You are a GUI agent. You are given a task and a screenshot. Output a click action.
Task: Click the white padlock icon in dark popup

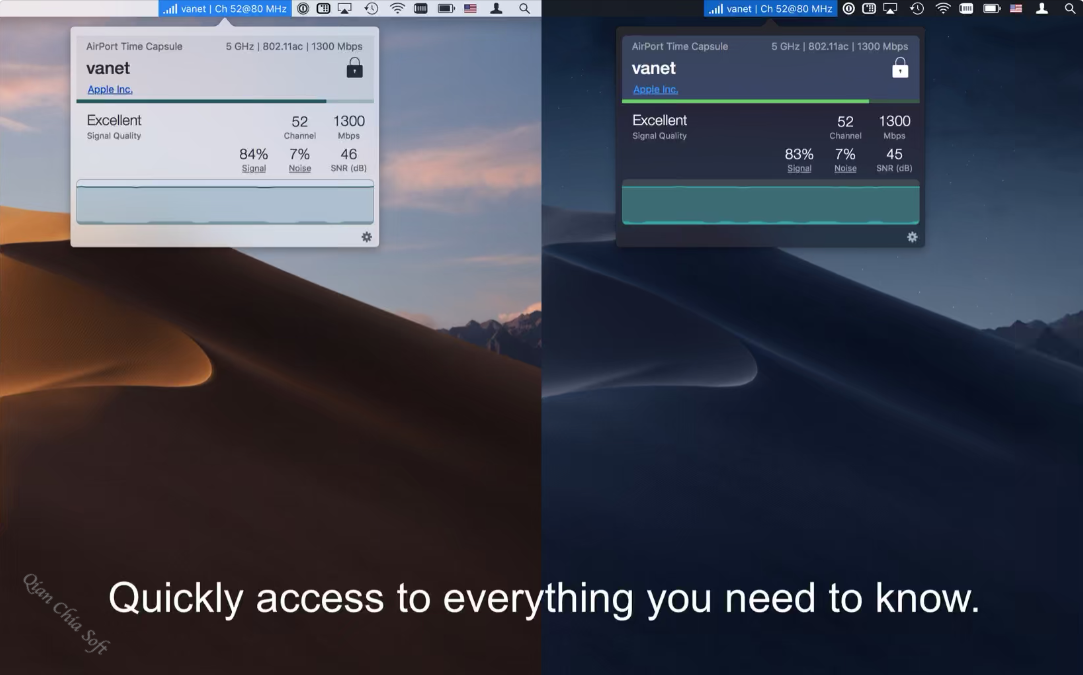click(900, 68)
